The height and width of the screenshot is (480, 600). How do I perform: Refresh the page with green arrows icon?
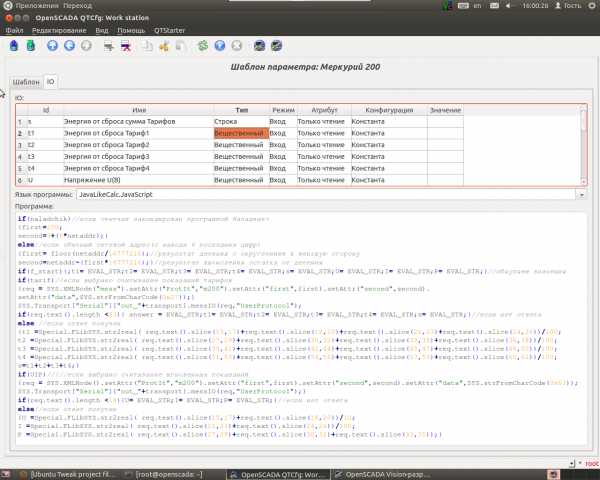203,45
